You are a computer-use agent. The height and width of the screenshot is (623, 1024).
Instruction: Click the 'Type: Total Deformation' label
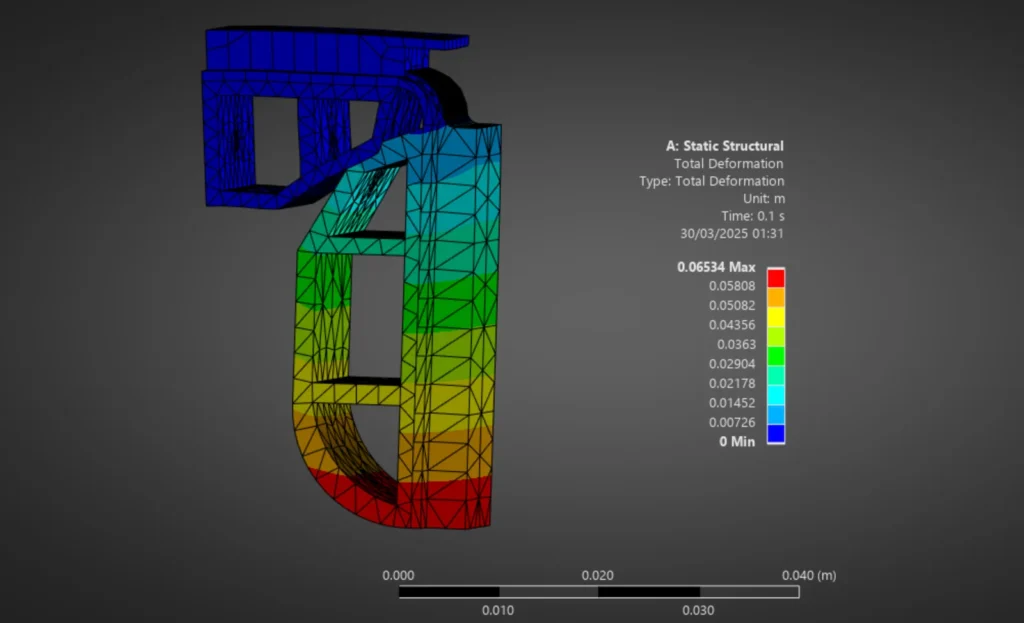pyautogui.click(x=711, y=181)
